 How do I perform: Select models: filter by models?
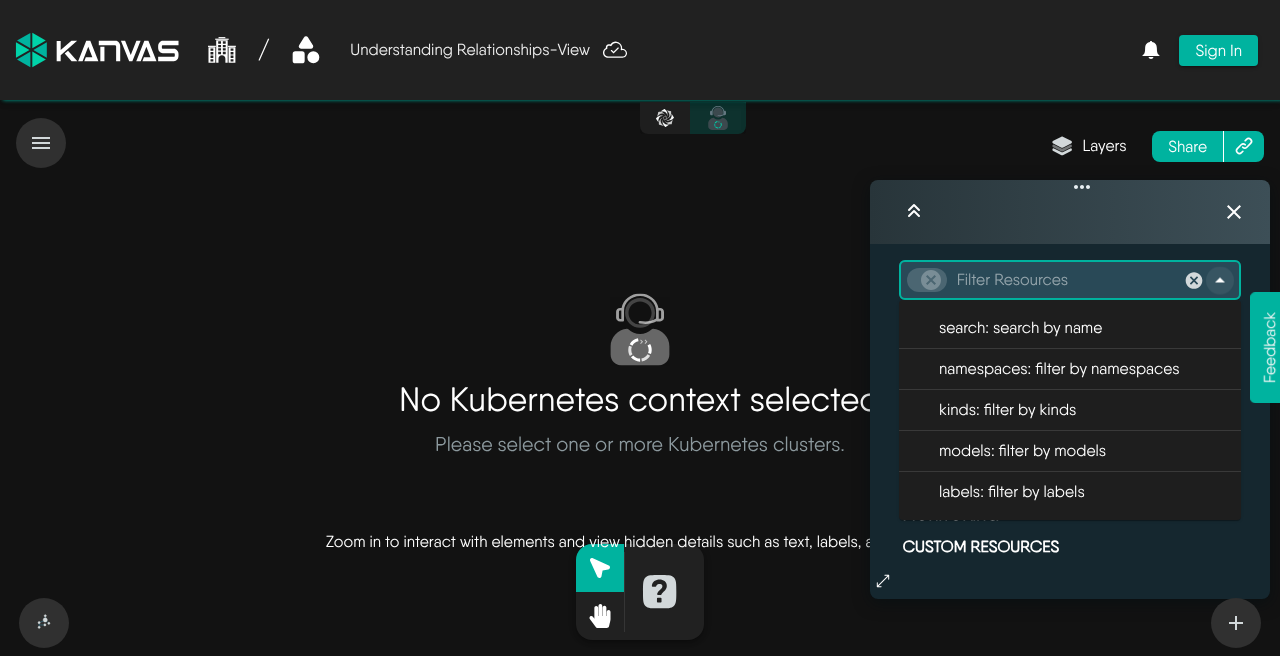point(1070,451)
